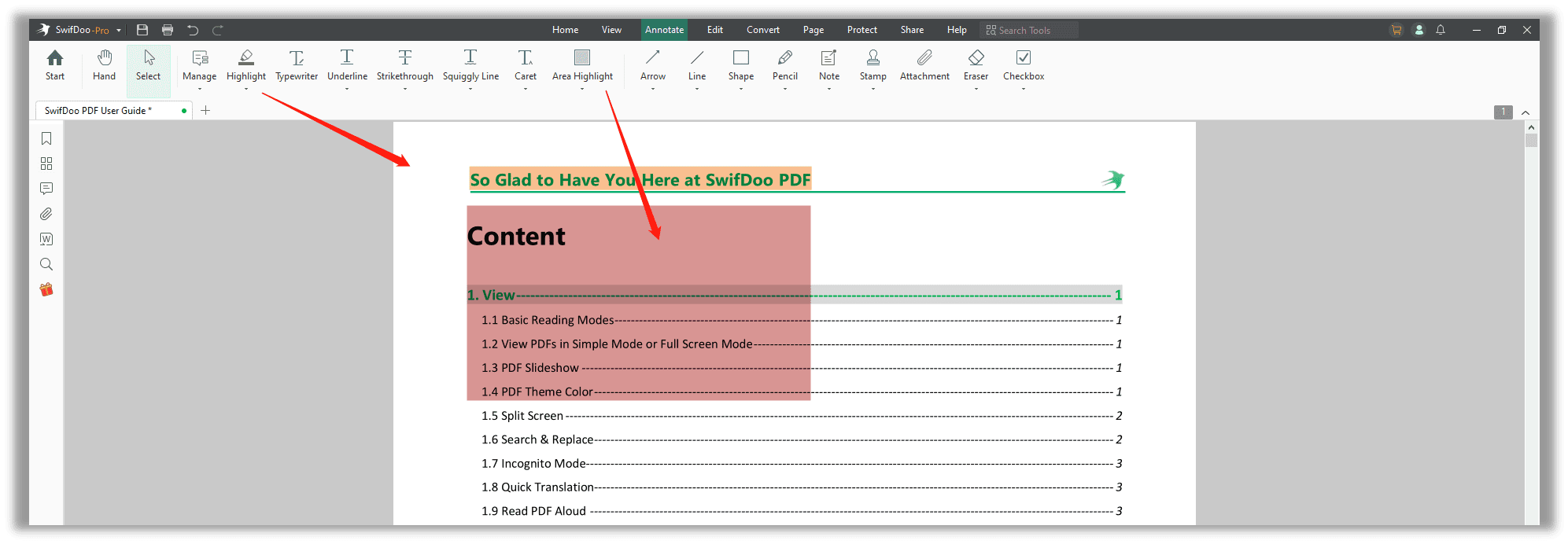The width and height of the screenshot is (1568, 544).
Task: Open the bookmarks sidebar panel
Action: (x=46, y=138)
